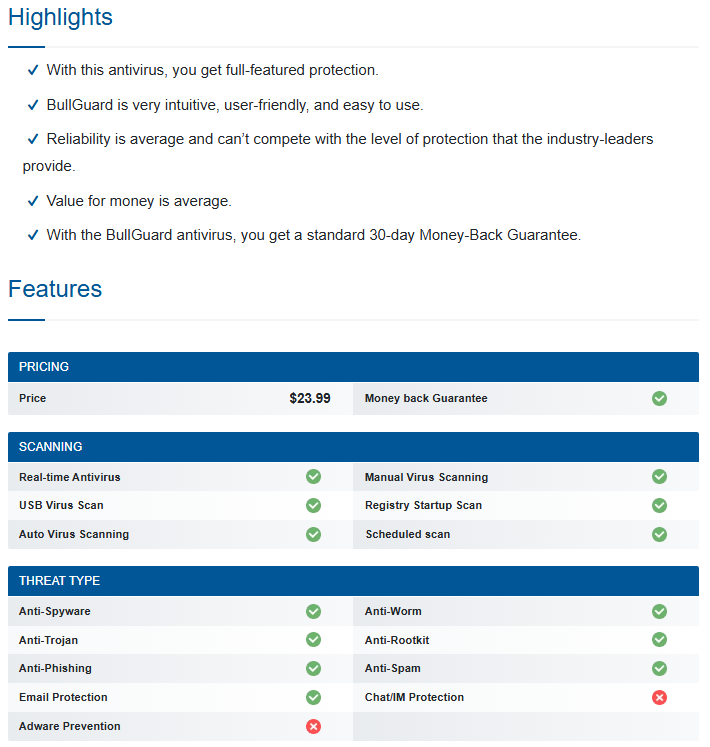This screenshot has height=747, width=710.
Task: Click the red cross beside Adware Prevention
Action: (313, 727)
